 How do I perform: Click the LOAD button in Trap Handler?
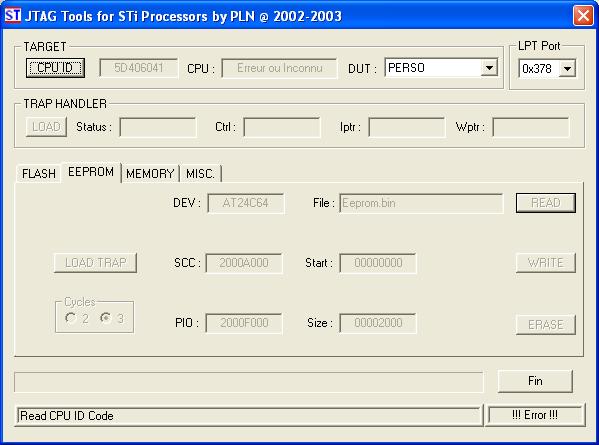pos(46,127)
